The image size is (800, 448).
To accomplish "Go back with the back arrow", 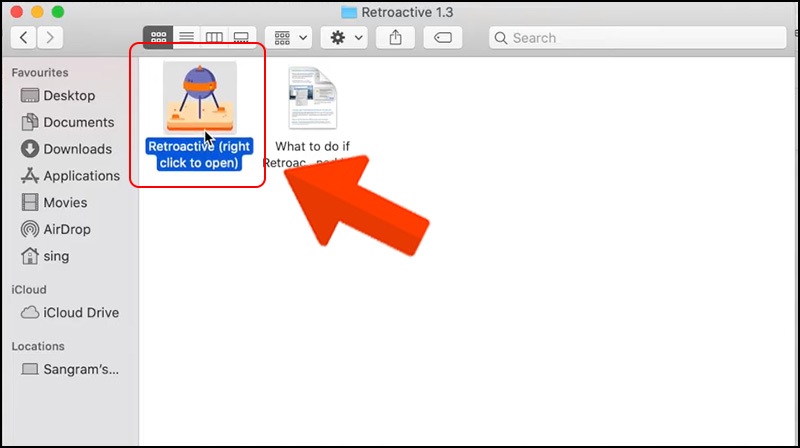I will [x=24, y=38].
